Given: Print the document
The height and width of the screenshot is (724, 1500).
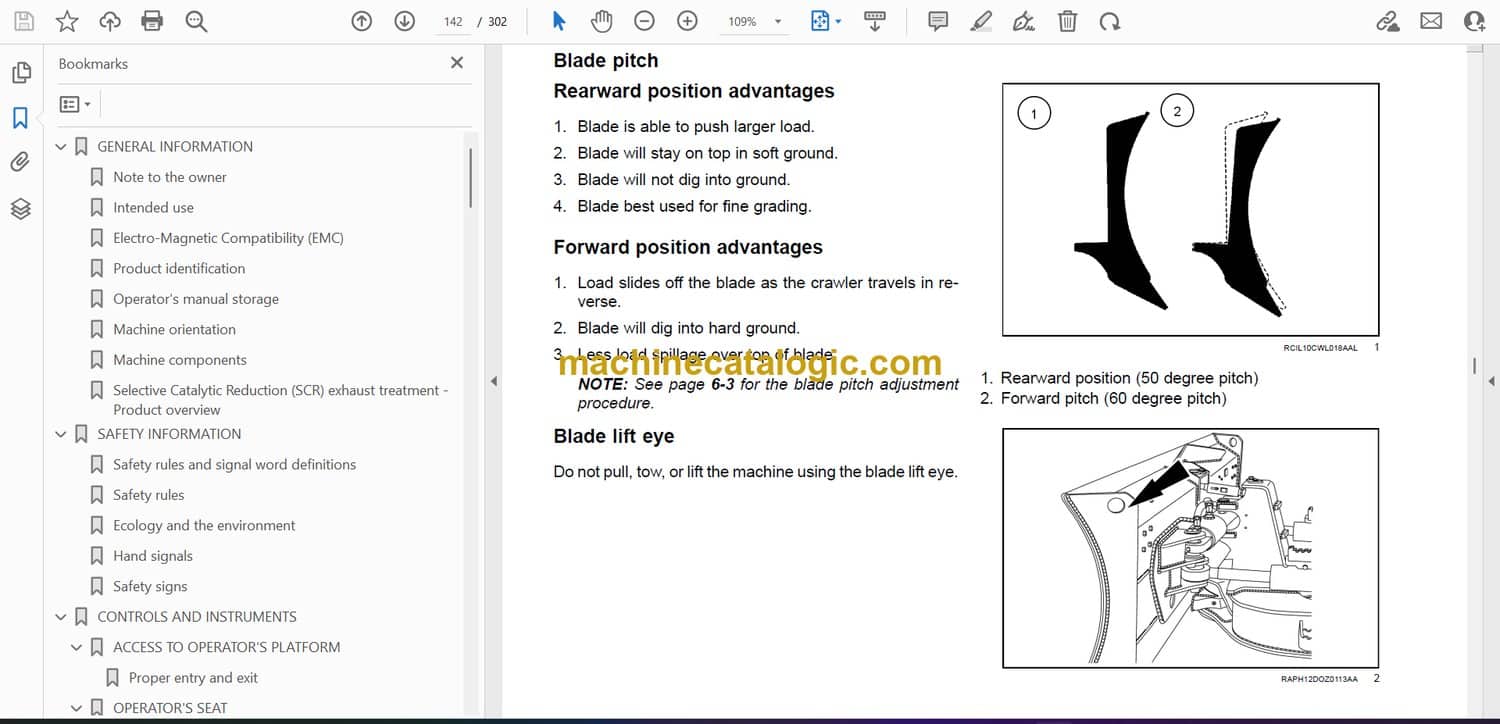Looking at the screenshot, I should point(152,21).
